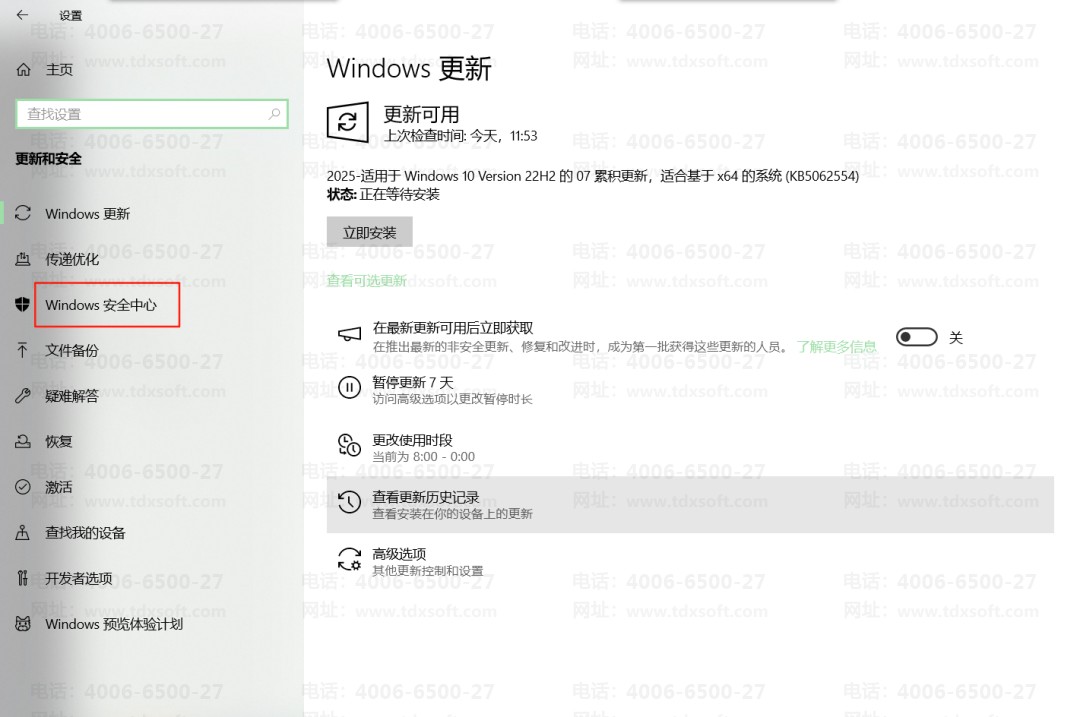
Task: Click the recovery icon in sidebar
Action: (23, 441)
